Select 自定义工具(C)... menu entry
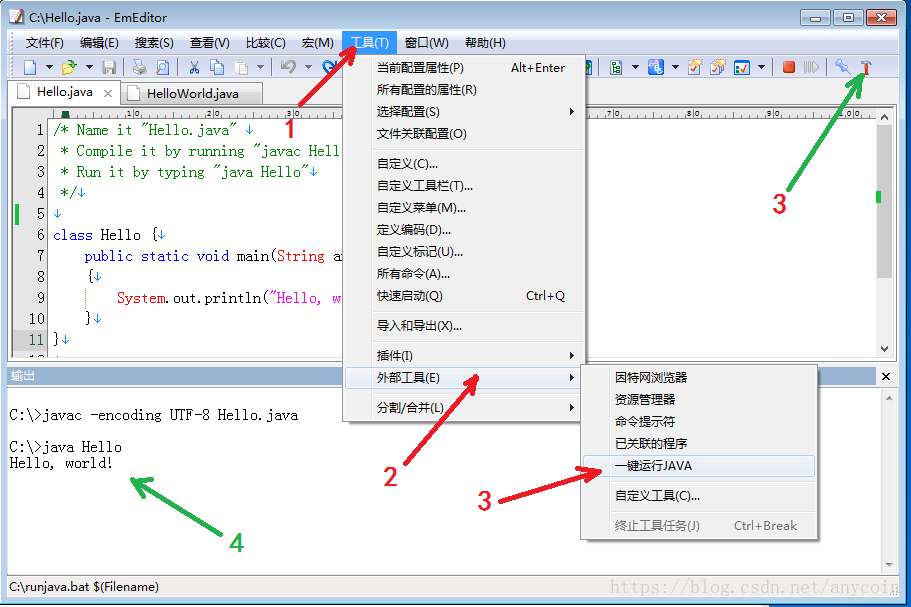Image resolution: width=911 pixels, height=607 pixels. [656, 495]
